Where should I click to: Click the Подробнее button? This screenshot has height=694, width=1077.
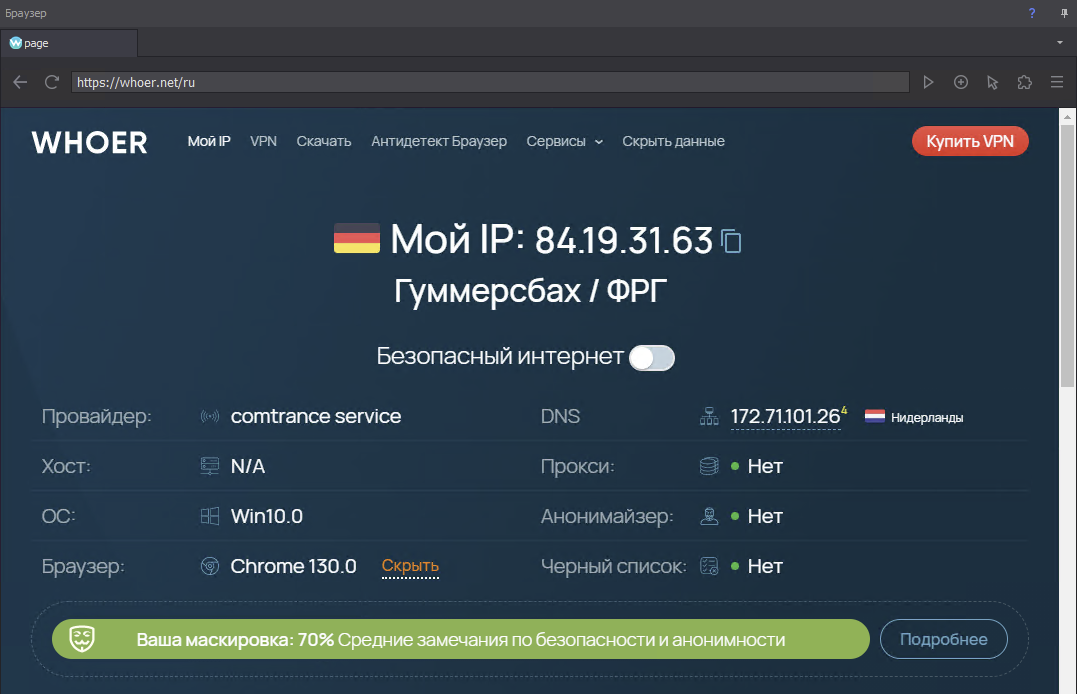coord(944,639)
